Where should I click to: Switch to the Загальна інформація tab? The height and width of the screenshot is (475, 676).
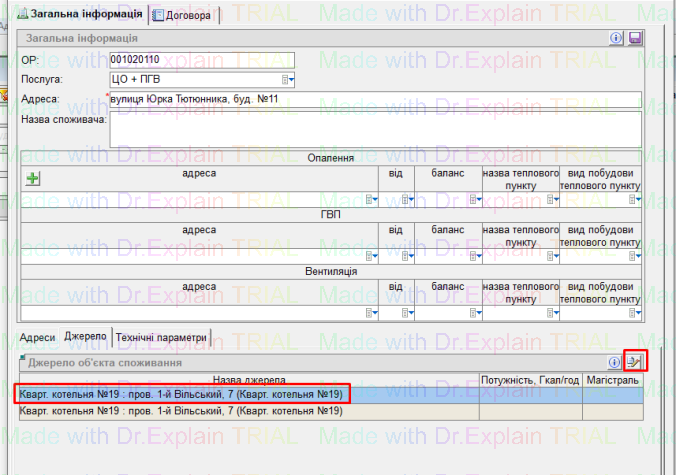pos(80,15)
